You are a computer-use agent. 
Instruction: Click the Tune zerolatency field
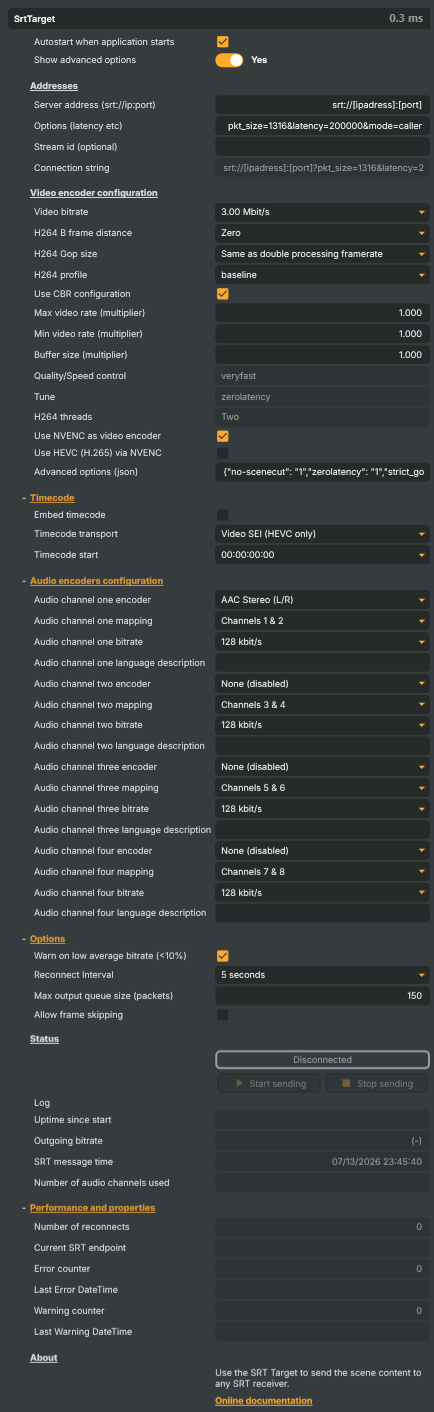(x=323, y=397)
